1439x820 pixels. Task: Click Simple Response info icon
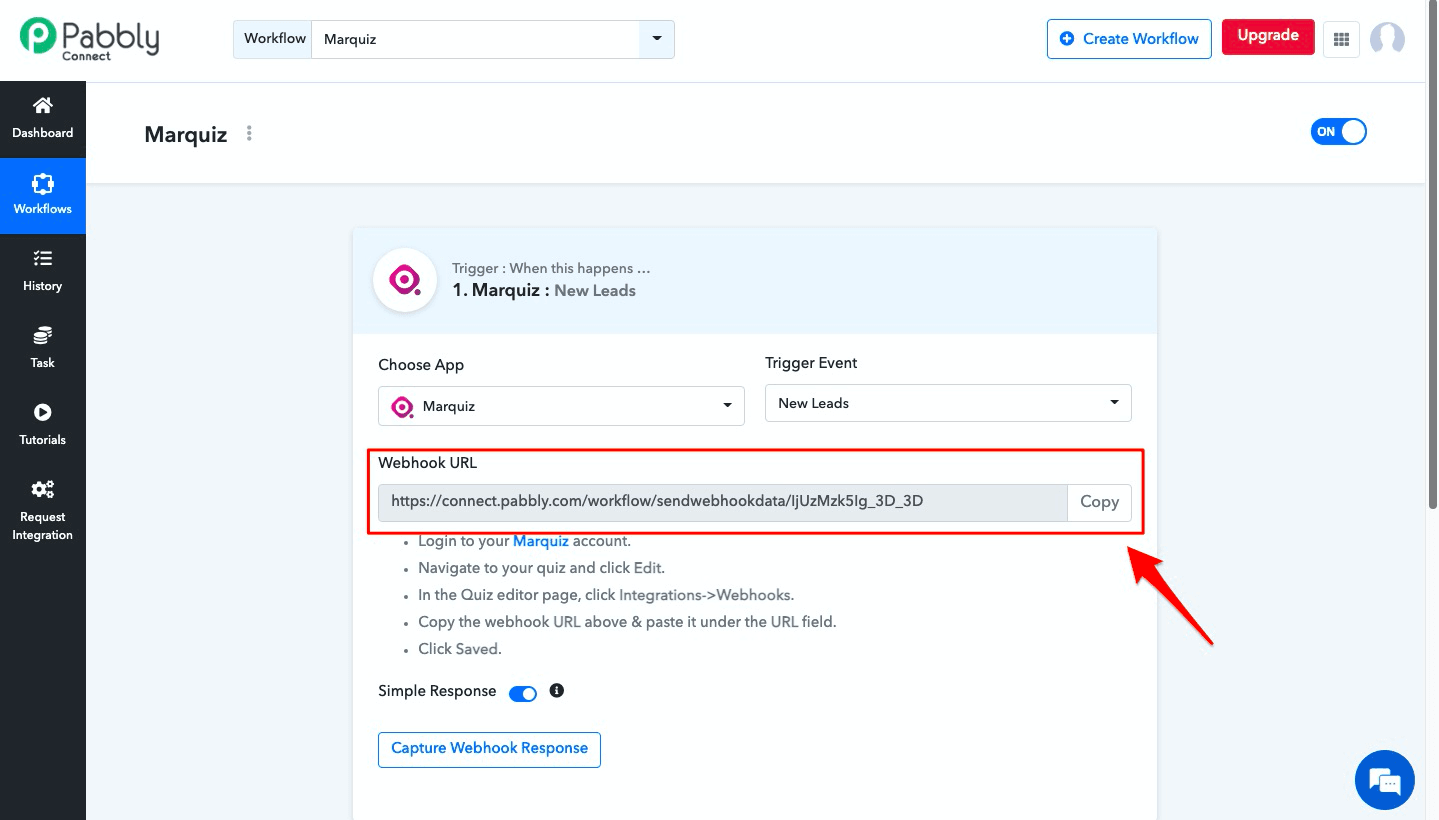point(557,690)
